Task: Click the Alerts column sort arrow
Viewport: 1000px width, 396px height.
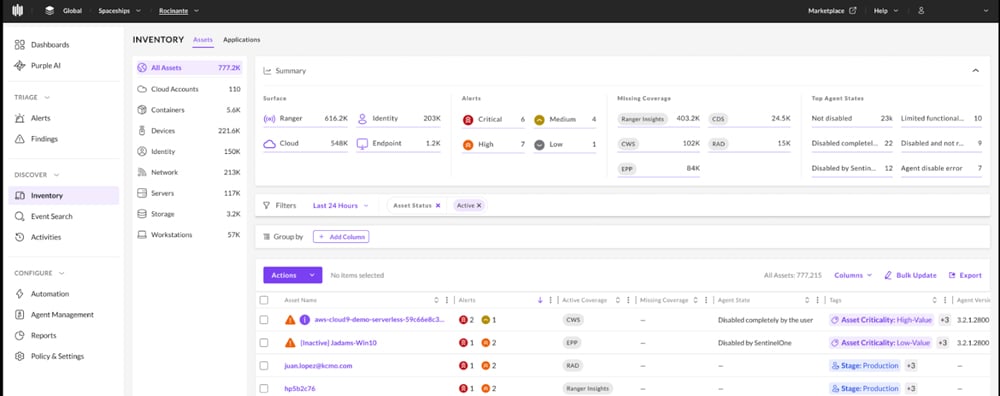Action: pos(540,300)
